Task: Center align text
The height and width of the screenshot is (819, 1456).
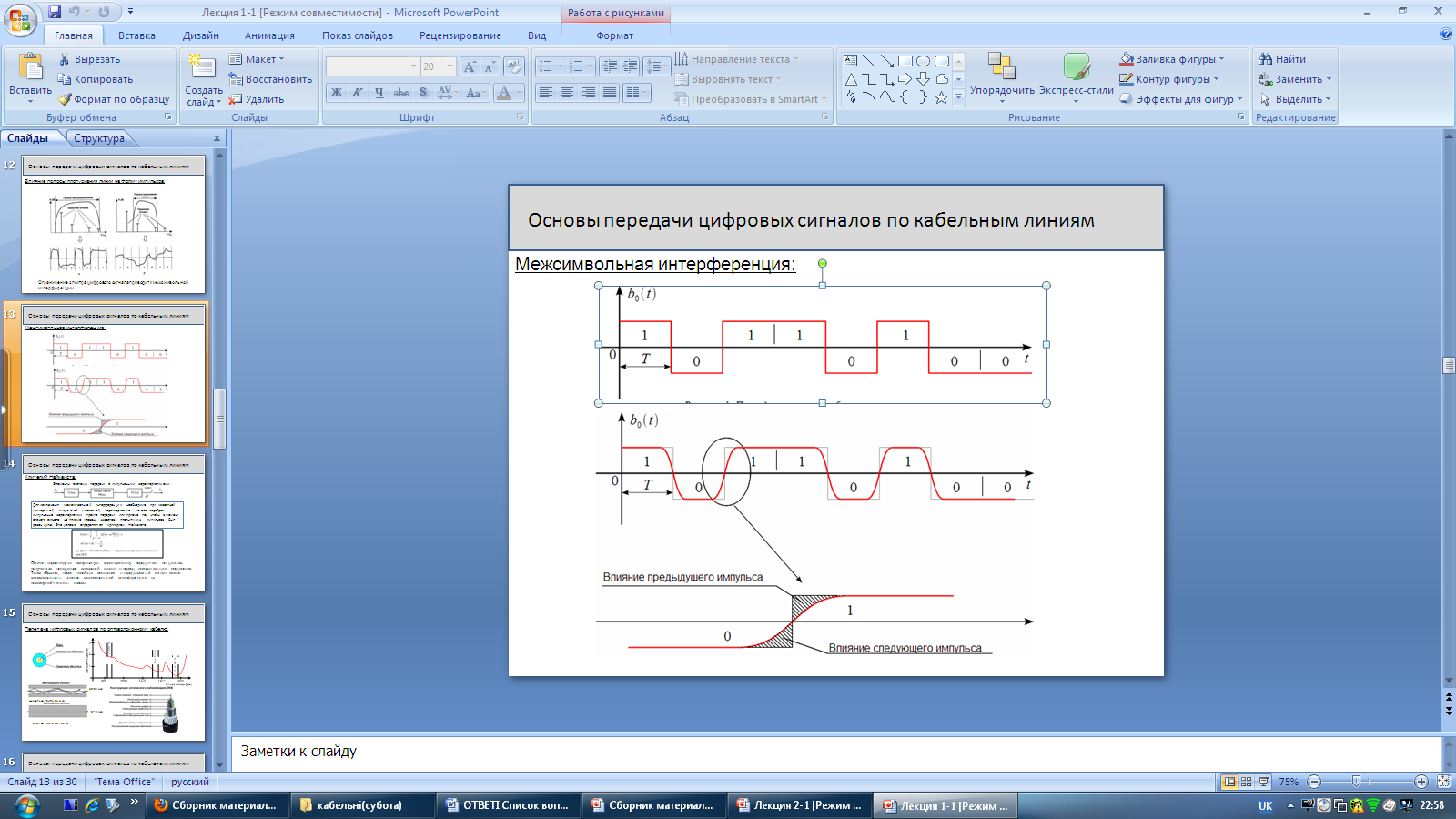Action: pyautogui.click(x=567, y=93)
